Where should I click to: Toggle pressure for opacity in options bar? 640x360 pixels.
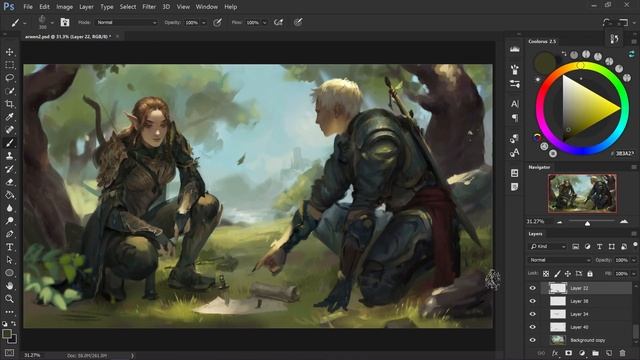(218, 22)
